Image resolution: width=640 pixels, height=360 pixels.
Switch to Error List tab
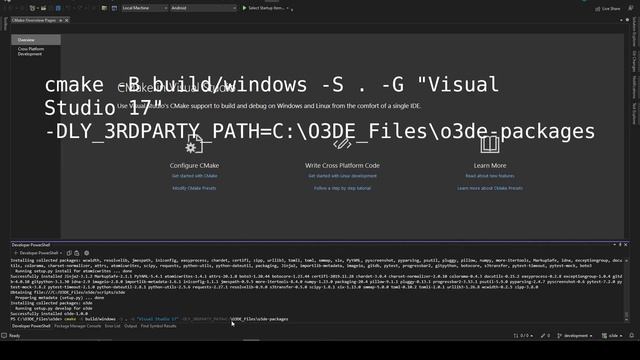point(112,326)
